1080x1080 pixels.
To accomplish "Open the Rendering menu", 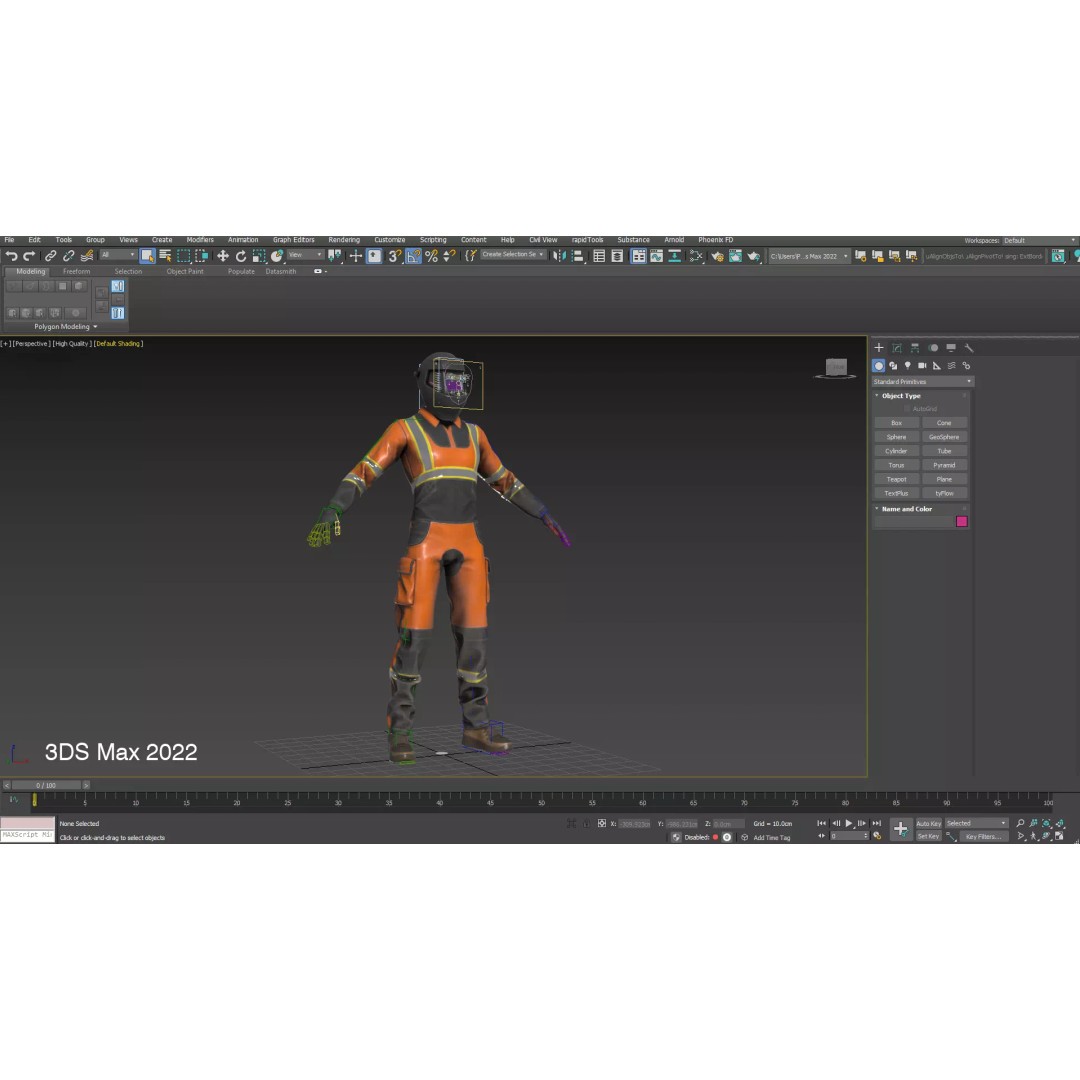I will 344,240.
